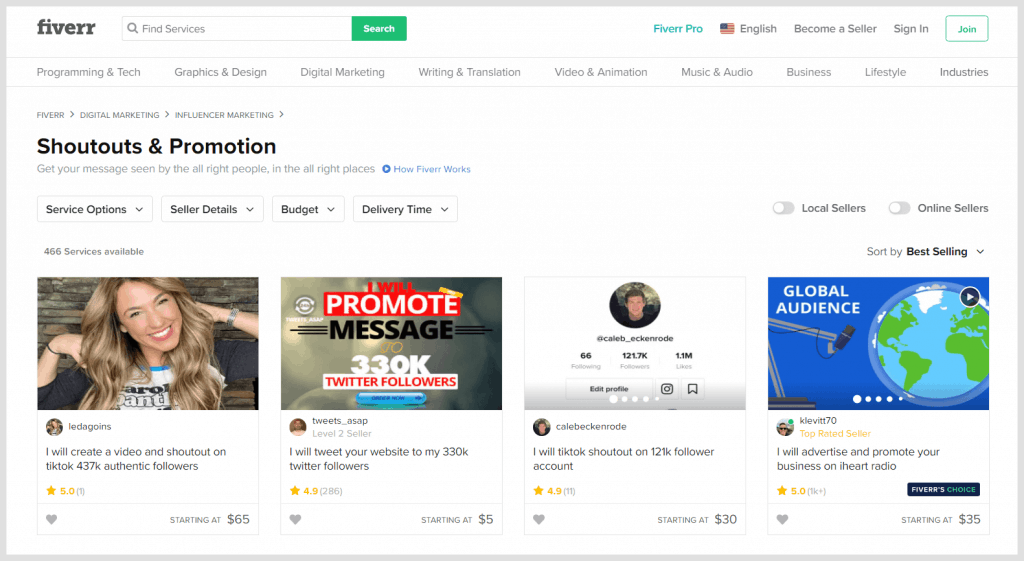Click the bookmark icon in calebeckenrode thumbnail
Image resolution: width=1024 pixels, height=561 pixels.
(x=693, y=389)
